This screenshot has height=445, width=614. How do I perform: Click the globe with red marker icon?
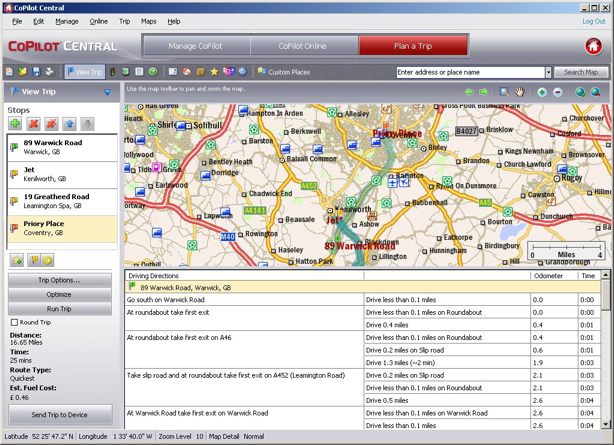(596, 92)
